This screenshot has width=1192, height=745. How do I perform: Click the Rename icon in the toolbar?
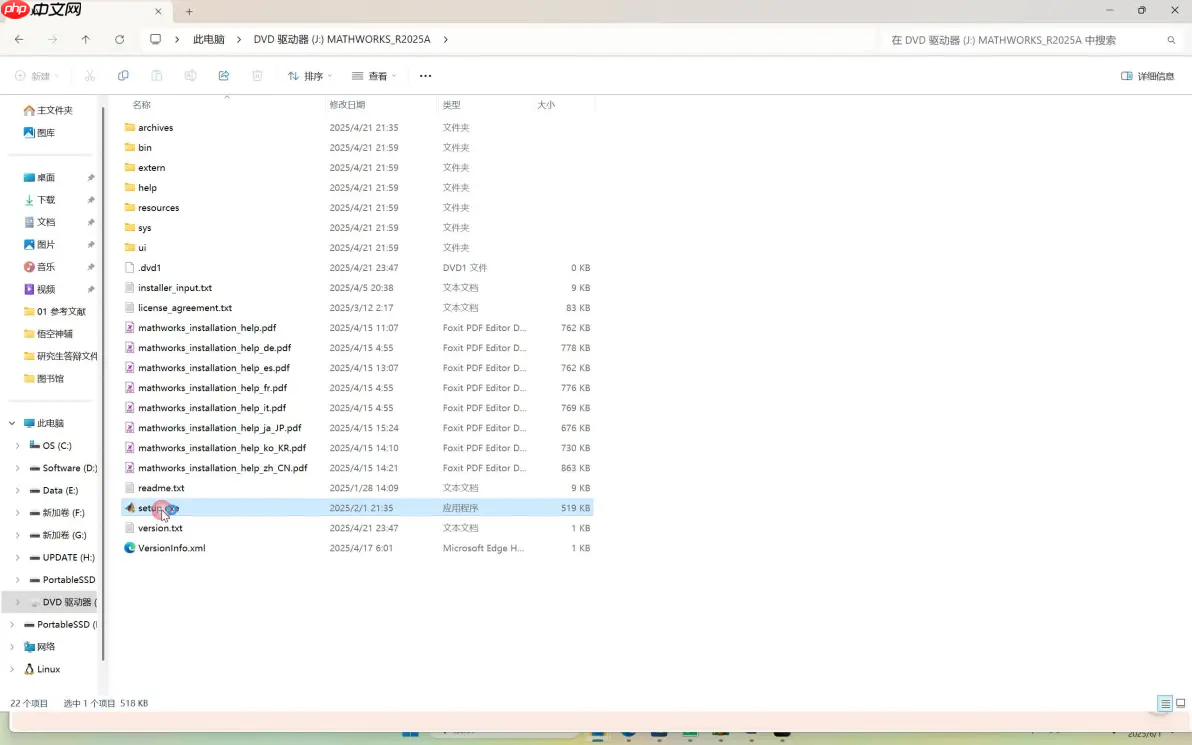[x=190, y=75]
